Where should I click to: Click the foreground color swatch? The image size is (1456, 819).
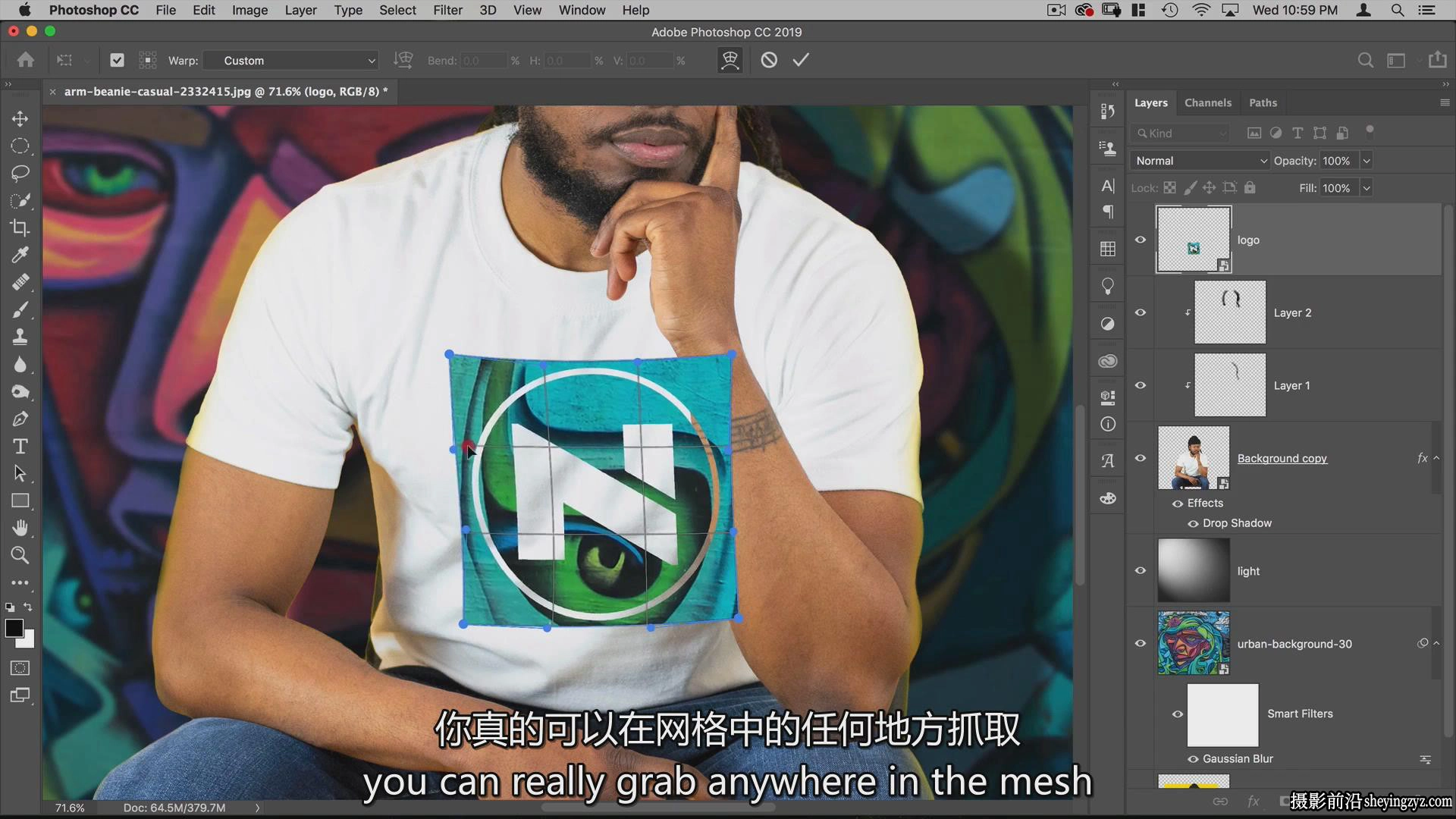(x=14, y=628)
